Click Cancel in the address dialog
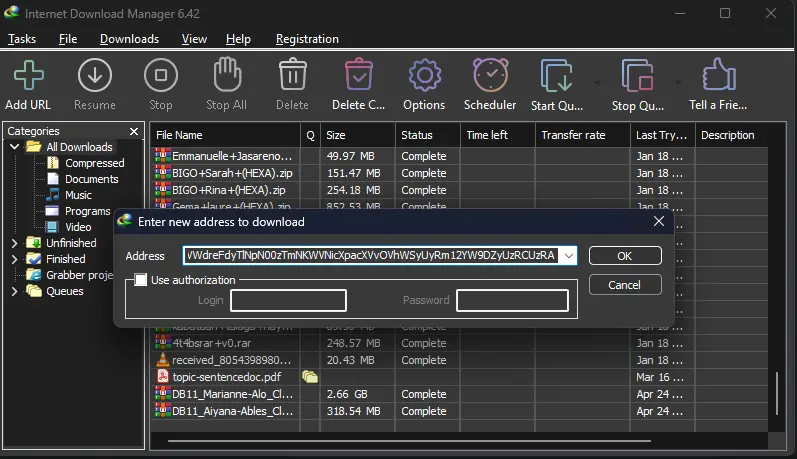 pyautogui.click(x=625, y=285)
